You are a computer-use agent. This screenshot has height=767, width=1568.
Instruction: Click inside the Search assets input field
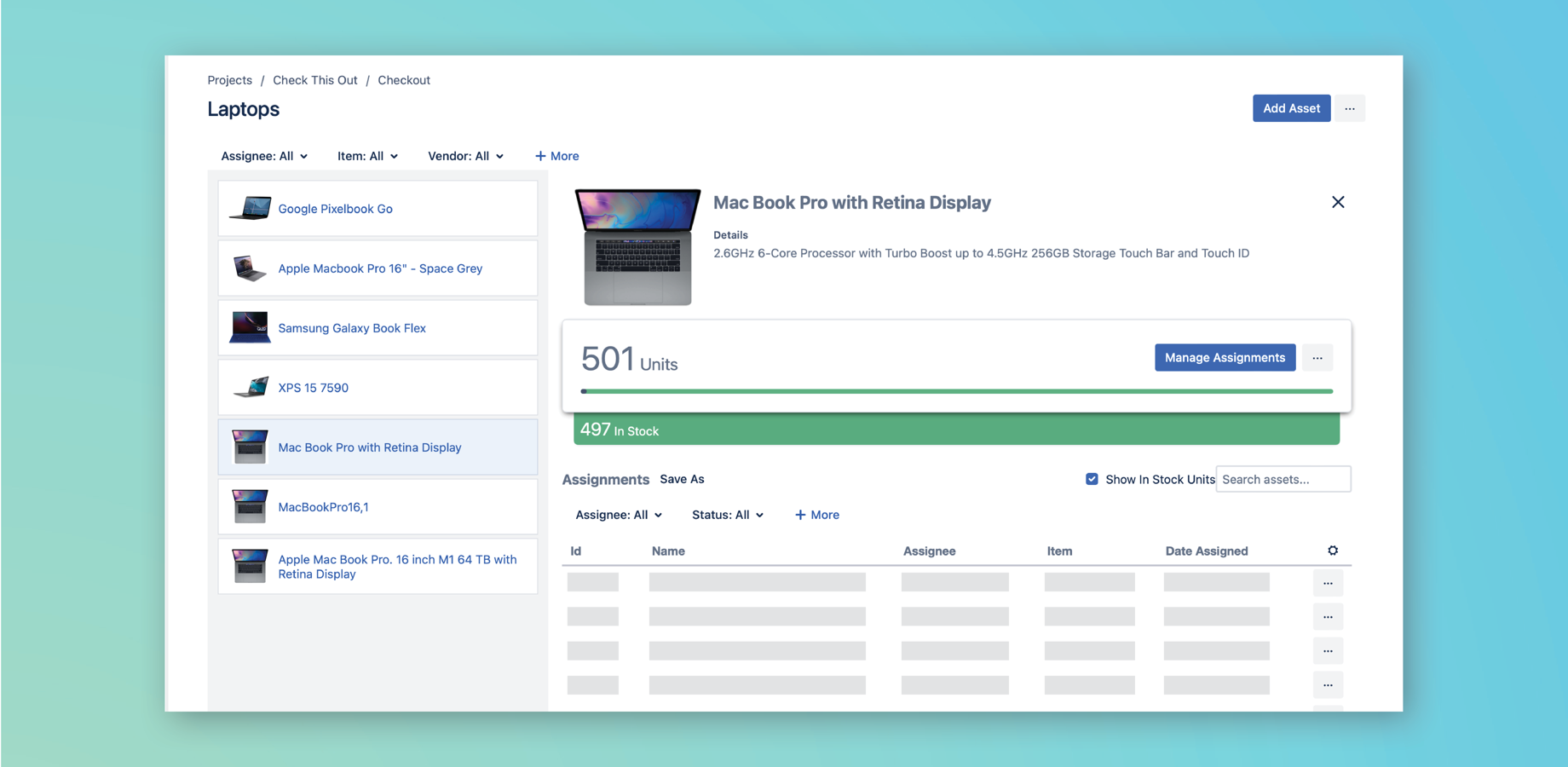tap(1283, 479)
